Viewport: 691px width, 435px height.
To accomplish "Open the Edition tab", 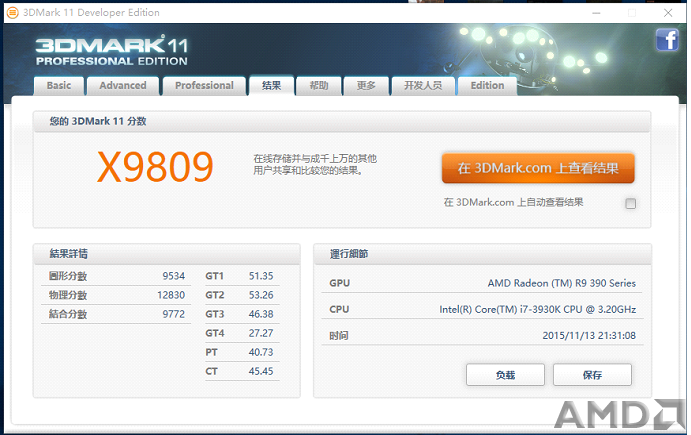I will pos(487,86).
